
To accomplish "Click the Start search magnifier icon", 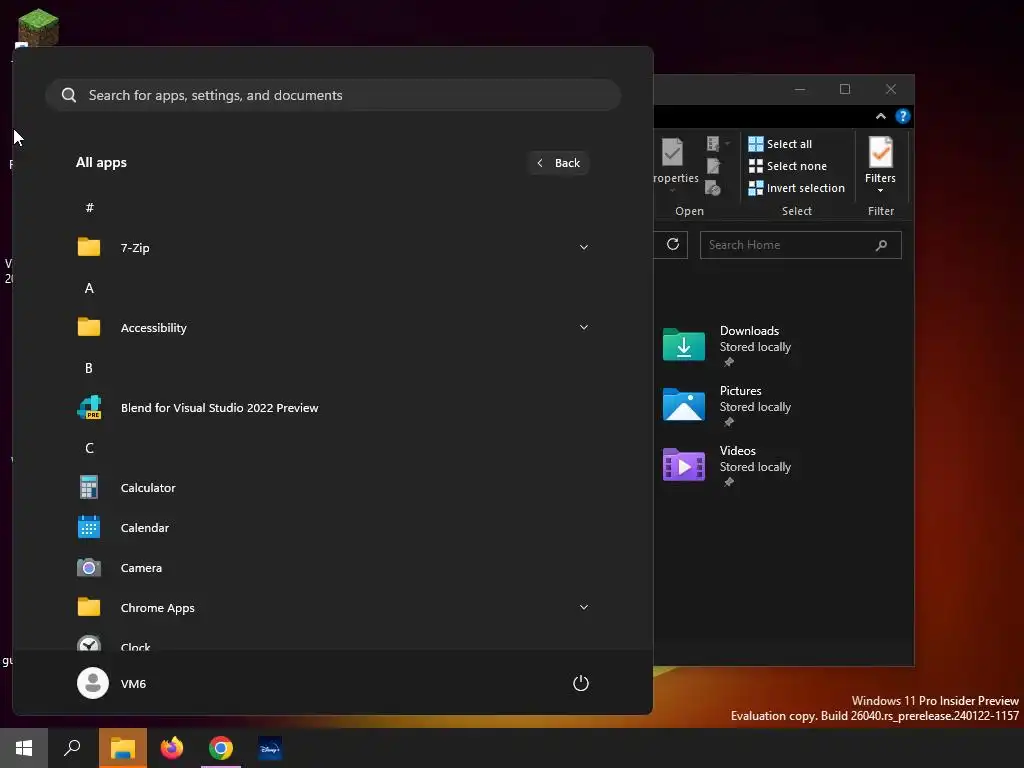I will pyautogui.click(x=69, y=95).
